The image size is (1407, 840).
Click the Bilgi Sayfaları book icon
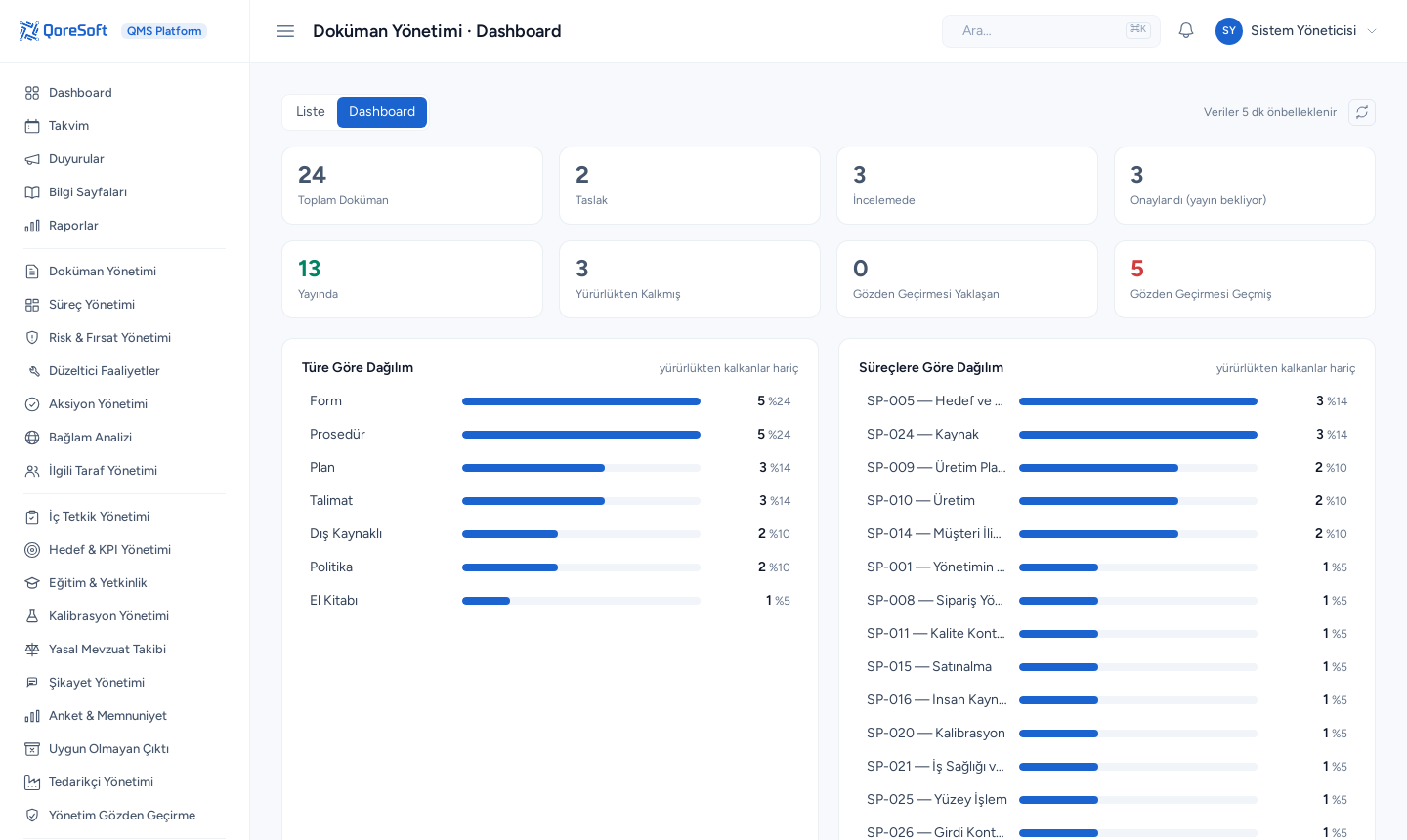pos(32,192)
